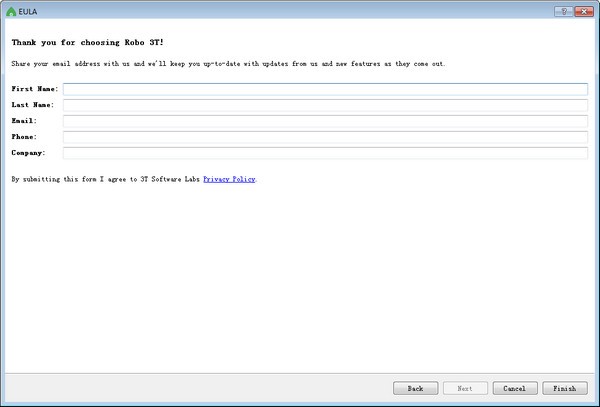Click the EULA window title text

[30, 11]
